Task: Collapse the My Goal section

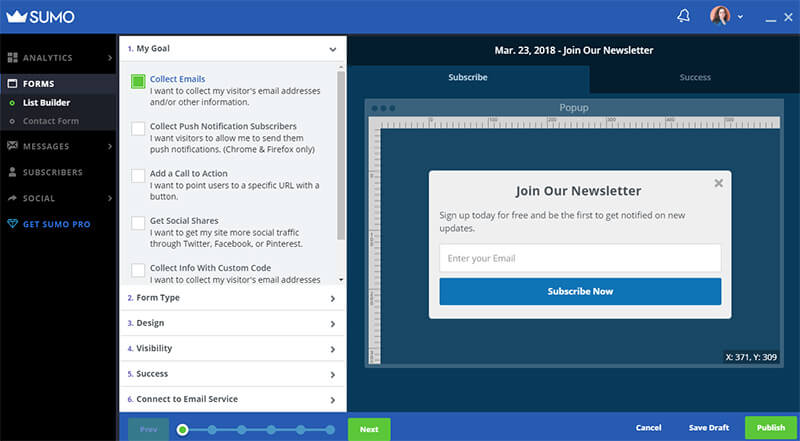Action: tap(233, 49)
